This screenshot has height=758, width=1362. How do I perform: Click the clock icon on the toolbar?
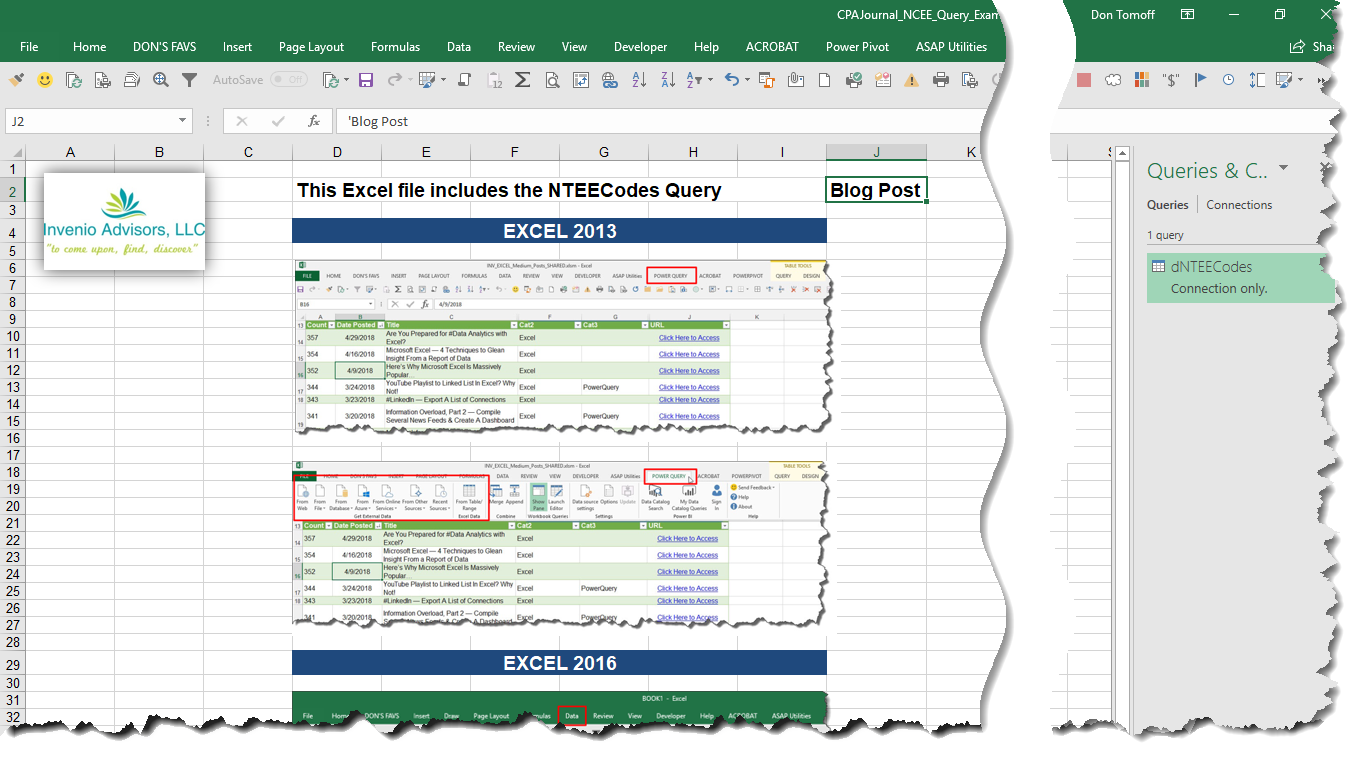[x=1228, y=80]
